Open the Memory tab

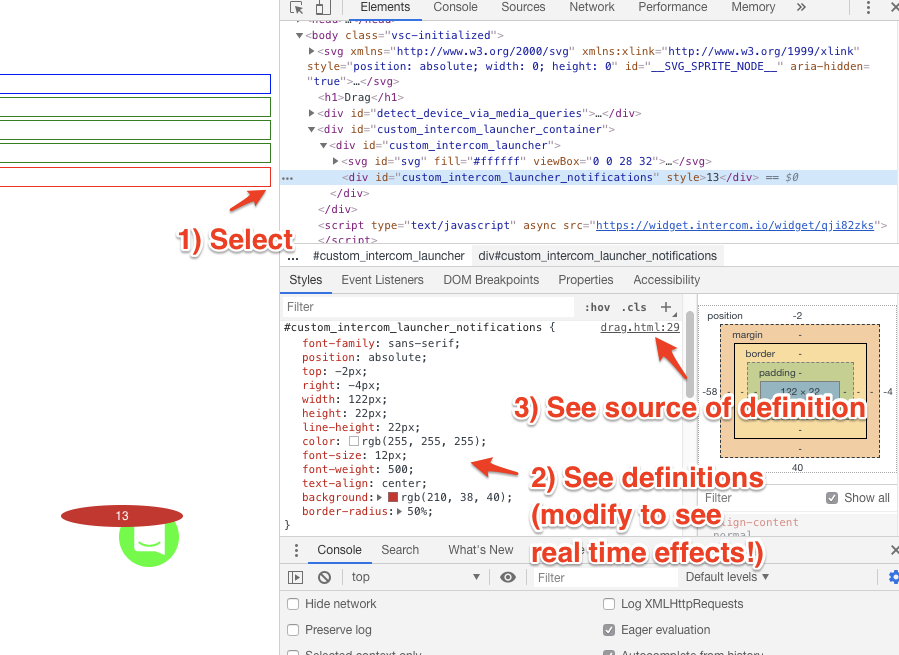click(753, 7)
